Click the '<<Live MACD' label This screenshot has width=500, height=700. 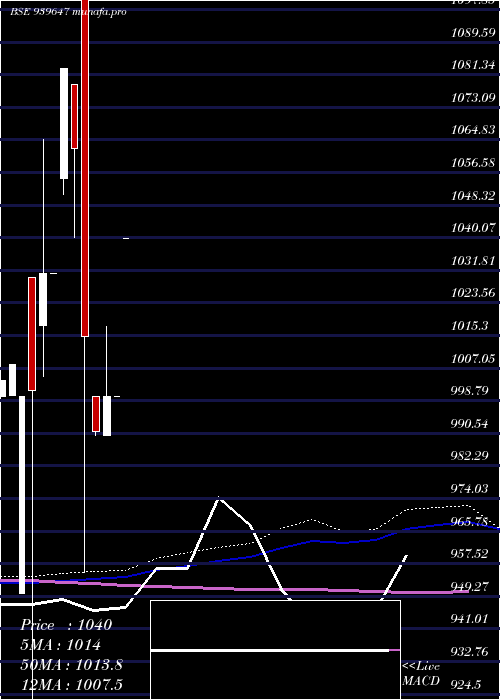(421, 674)
